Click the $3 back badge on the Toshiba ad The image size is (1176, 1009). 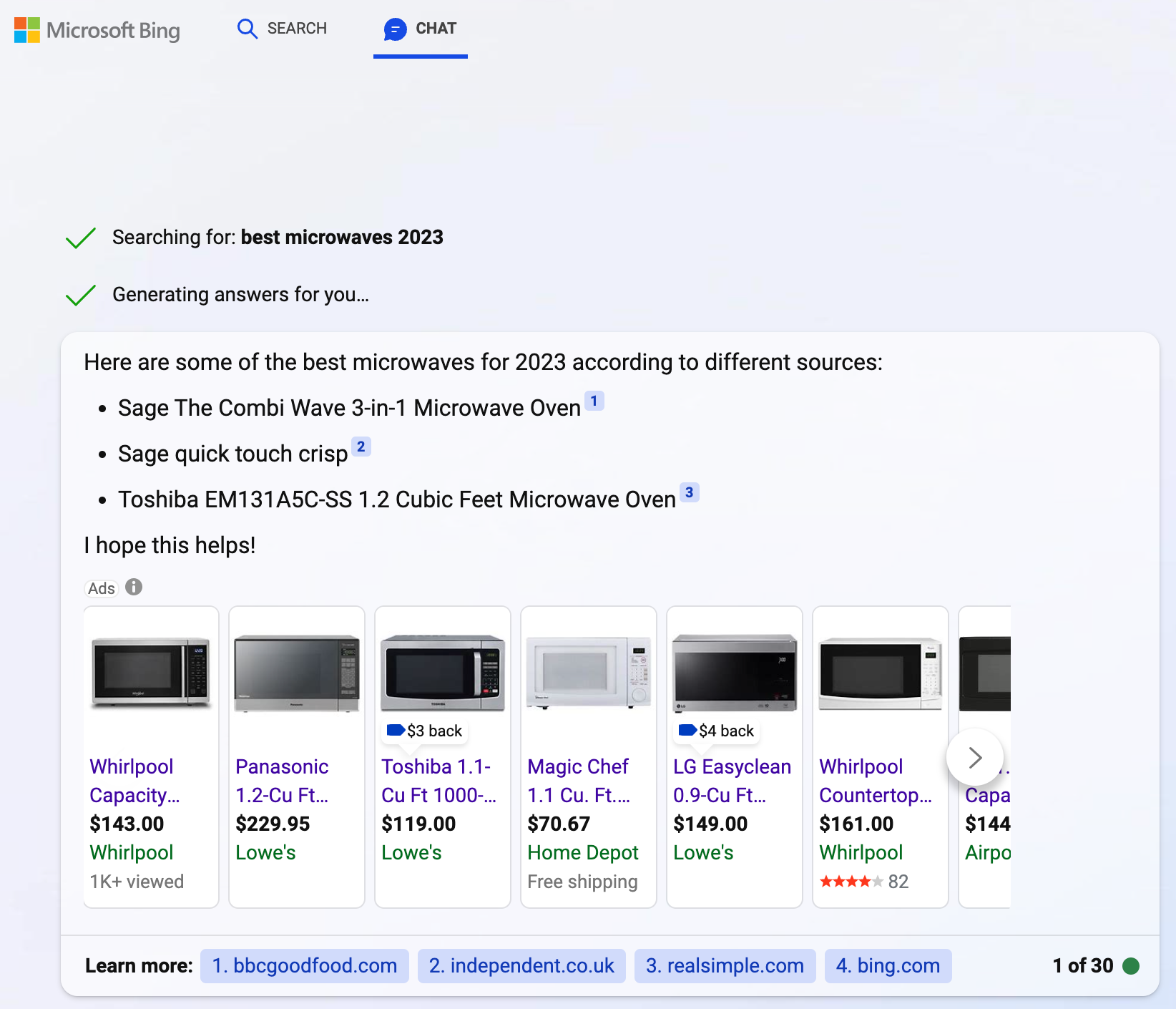[x=424, y=730]
